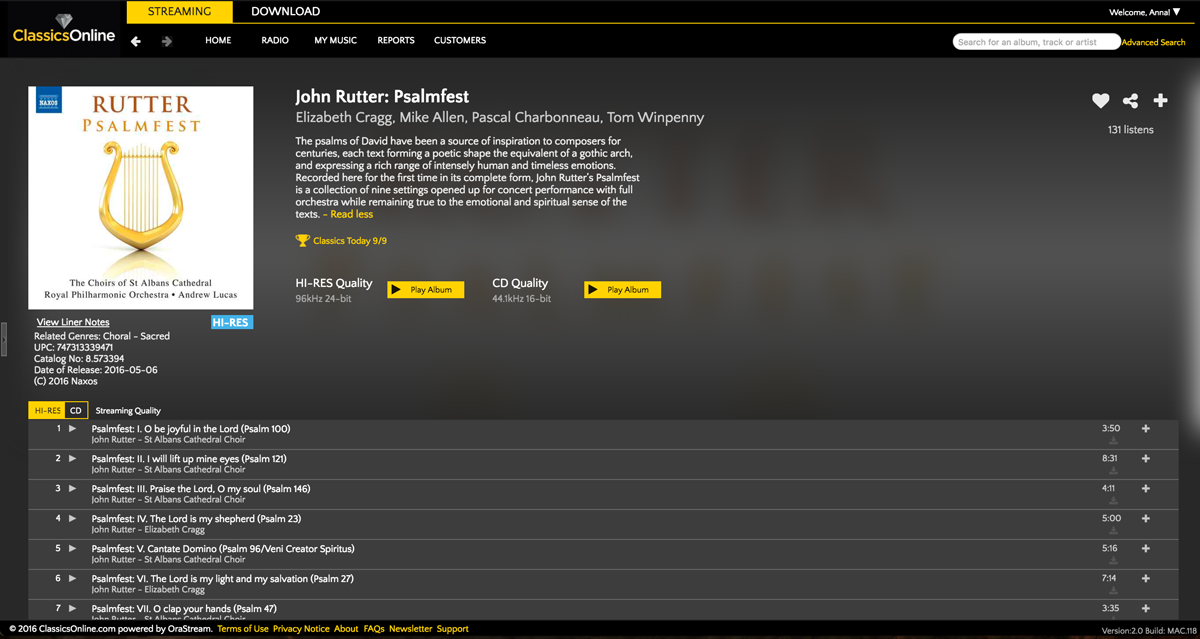This screenshot has height=639, width=1200.
Task: Focus the album, track or artist search field
Action: pos(1036,42)
